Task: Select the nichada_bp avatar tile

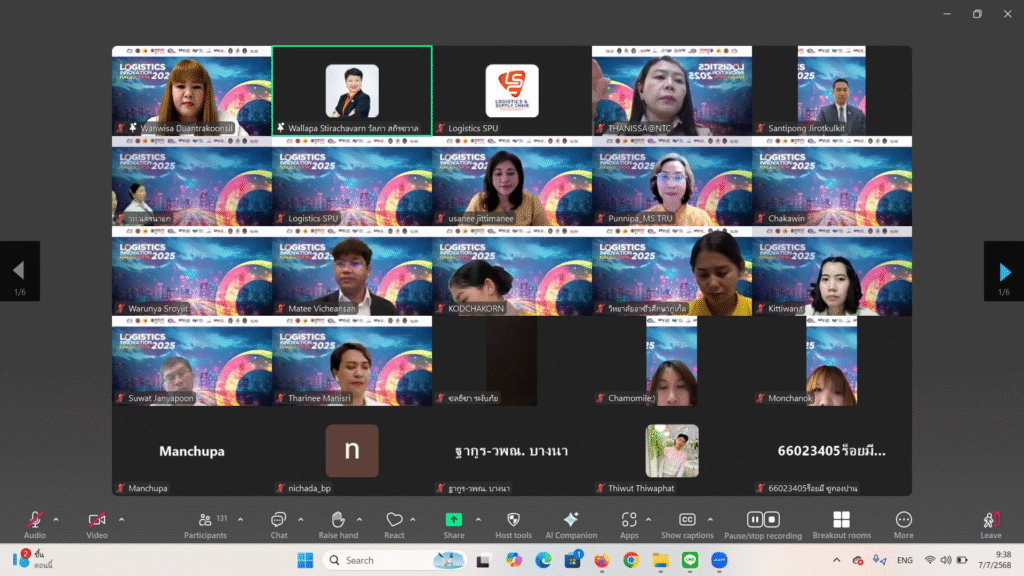Action: pyautogui.click(x=352, y=451)
